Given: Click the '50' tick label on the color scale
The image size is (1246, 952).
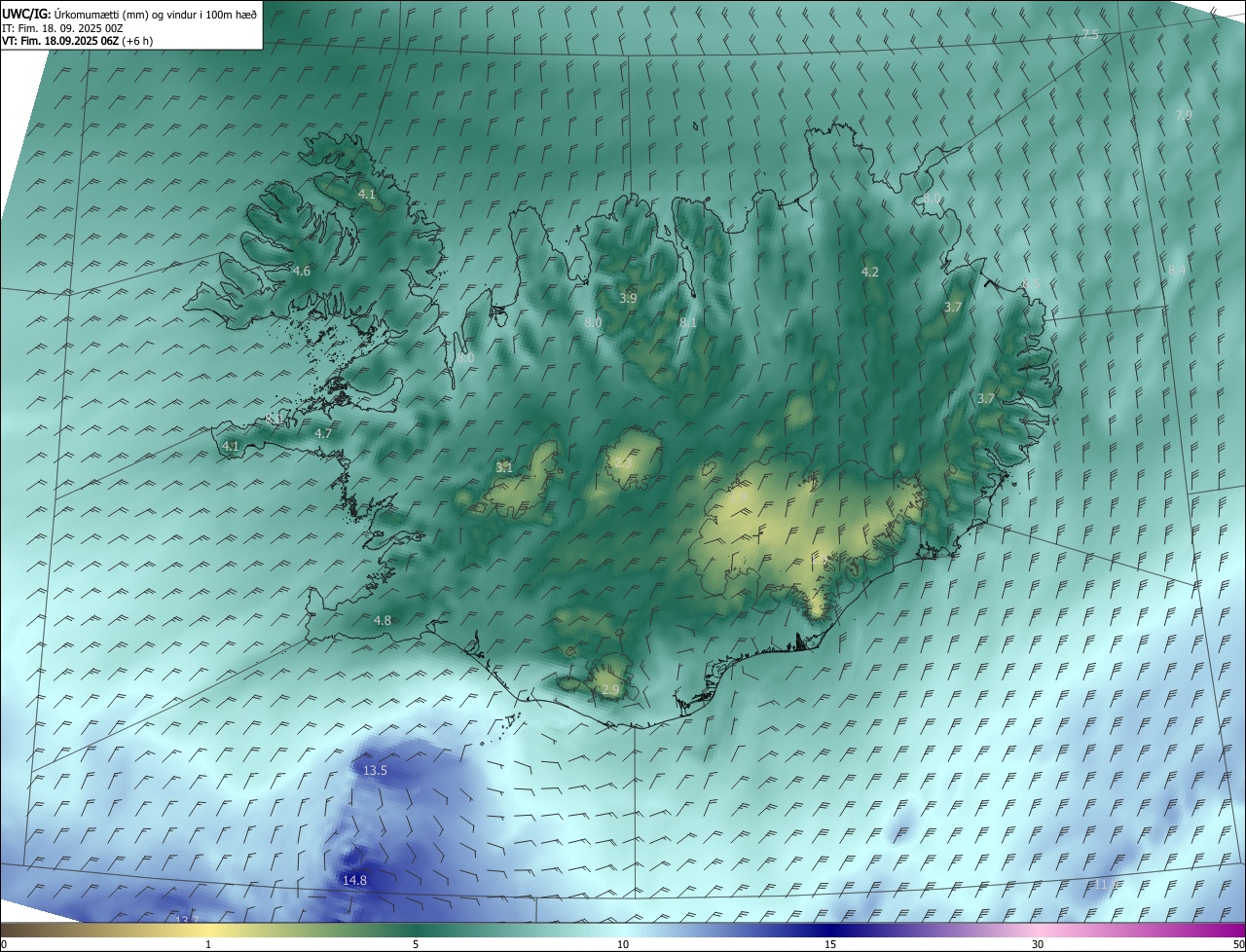Looking at the screenshot, I should 1238,944.
